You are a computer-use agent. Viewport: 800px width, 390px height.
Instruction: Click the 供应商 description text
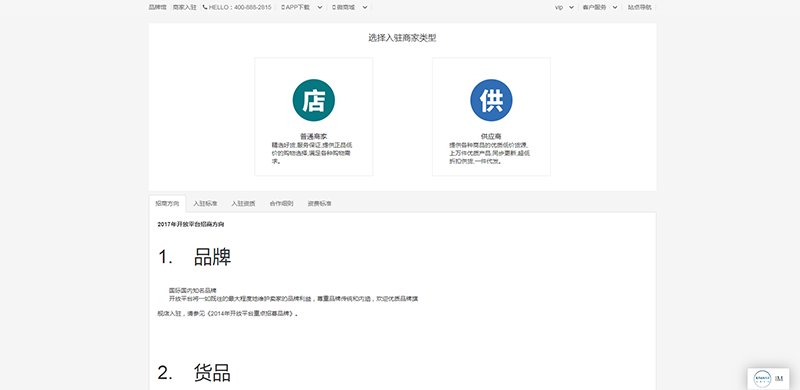[490, 153]
